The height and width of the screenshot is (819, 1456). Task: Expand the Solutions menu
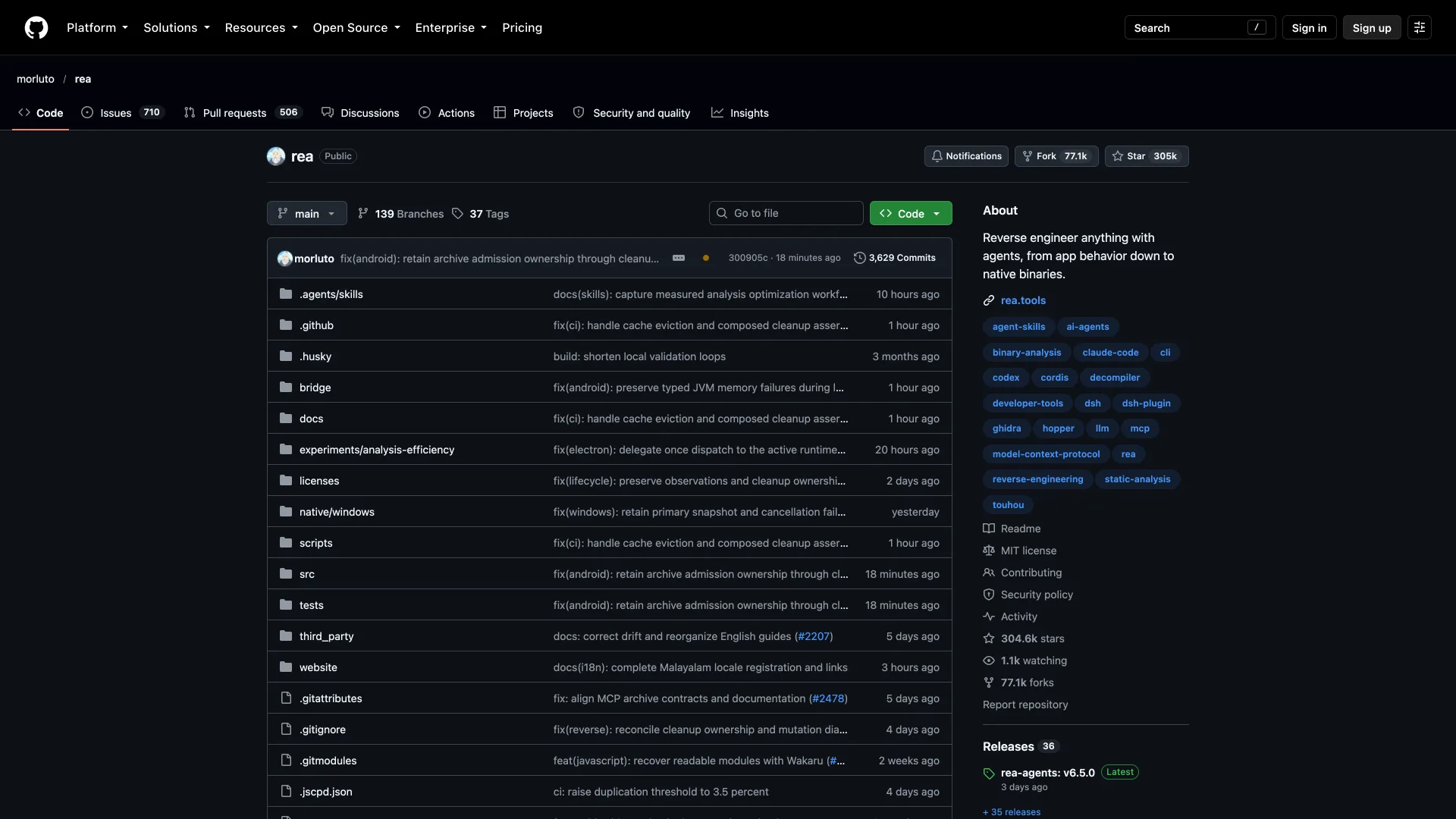pyautogui.click(x=177, y=27)
